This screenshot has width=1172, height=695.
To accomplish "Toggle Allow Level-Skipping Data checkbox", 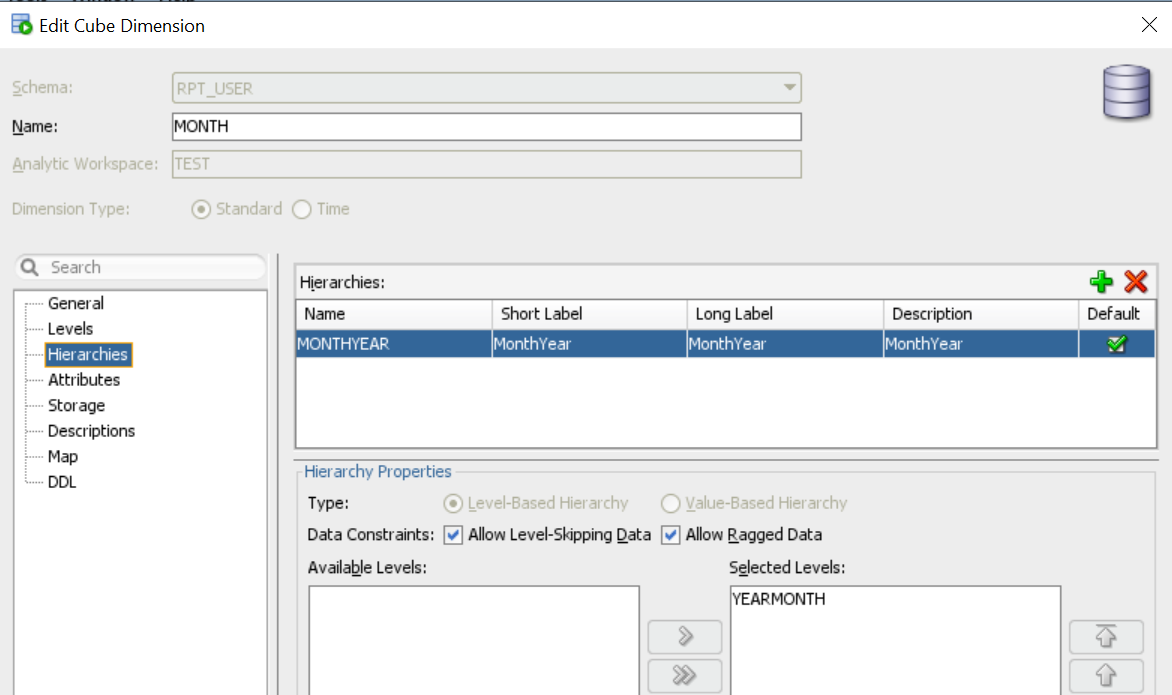I will (x=453, y=535).
